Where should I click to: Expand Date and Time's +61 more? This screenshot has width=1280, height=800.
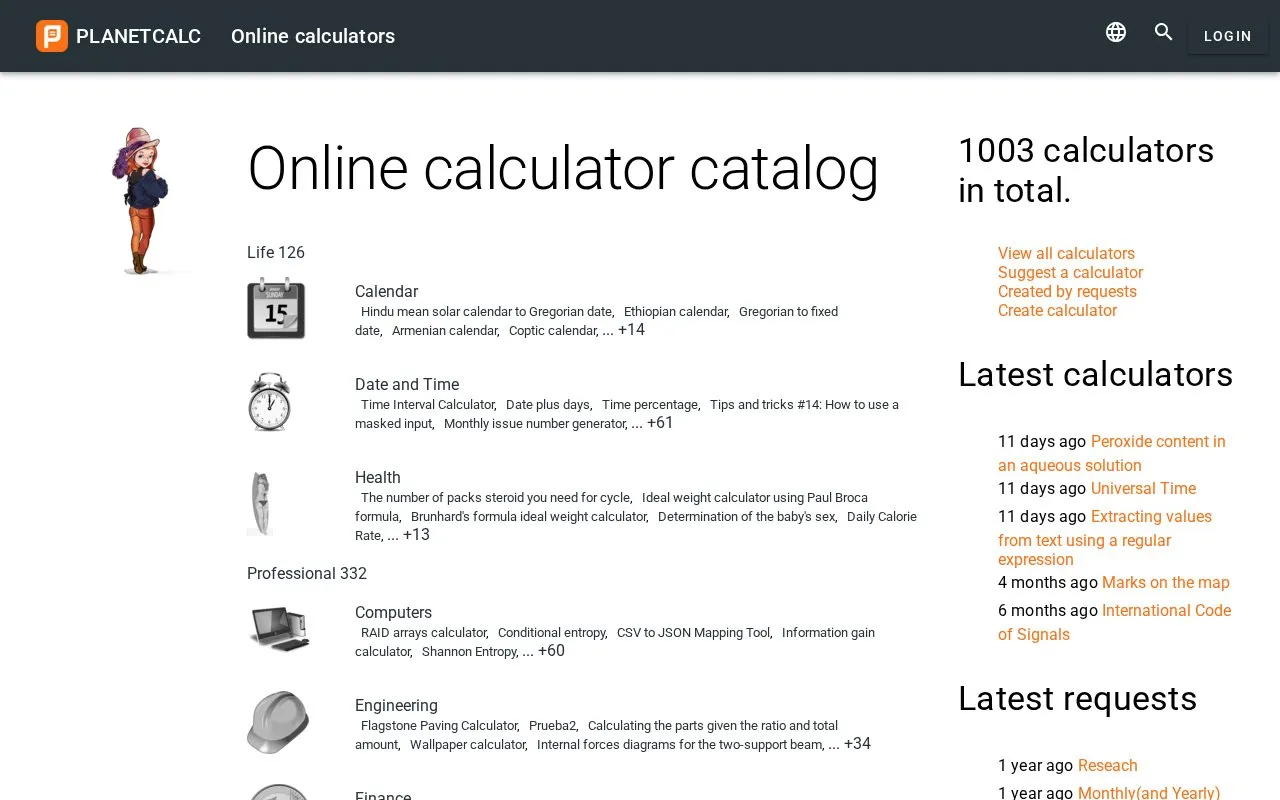(x=660, y=423)
